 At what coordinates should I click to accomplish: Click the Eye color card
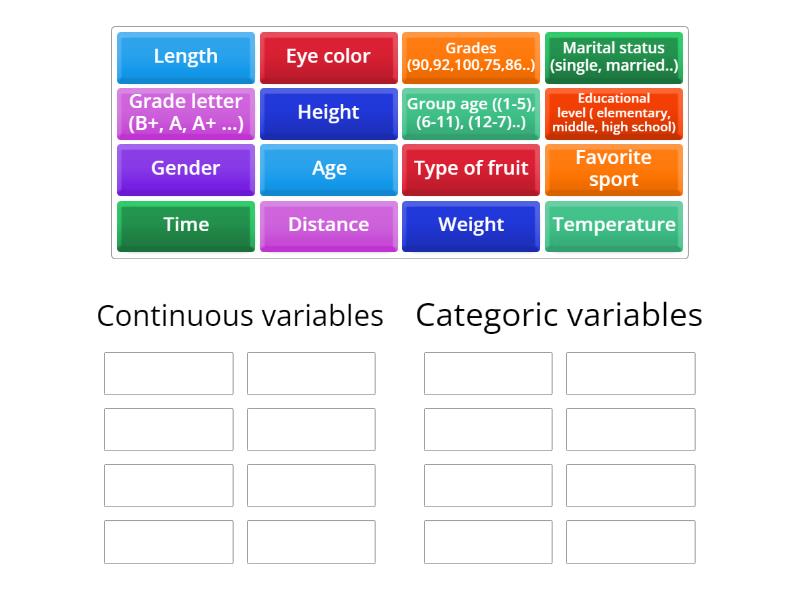[328, 57]
